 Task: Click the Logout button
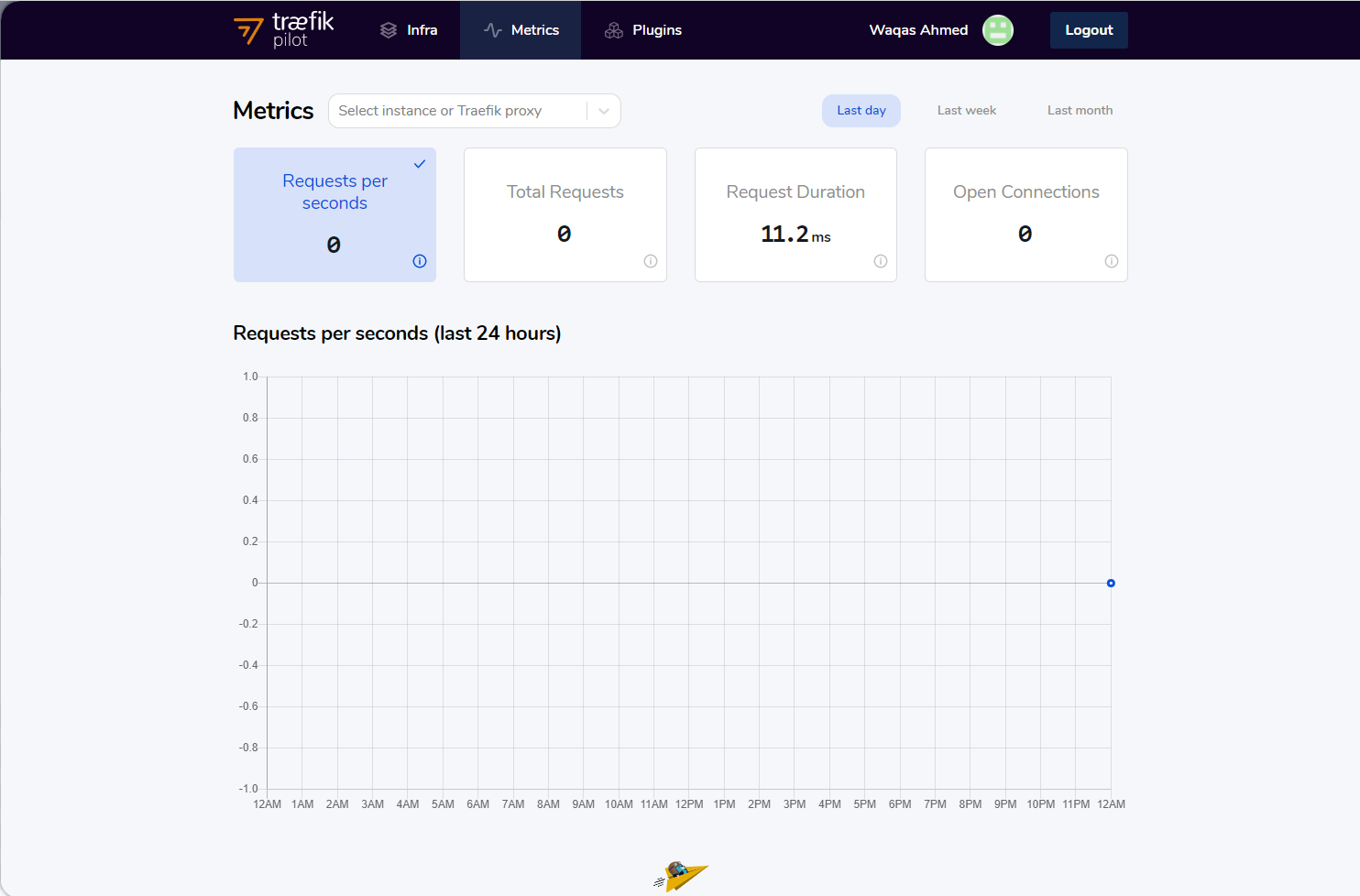click(x=1089, y=29)
